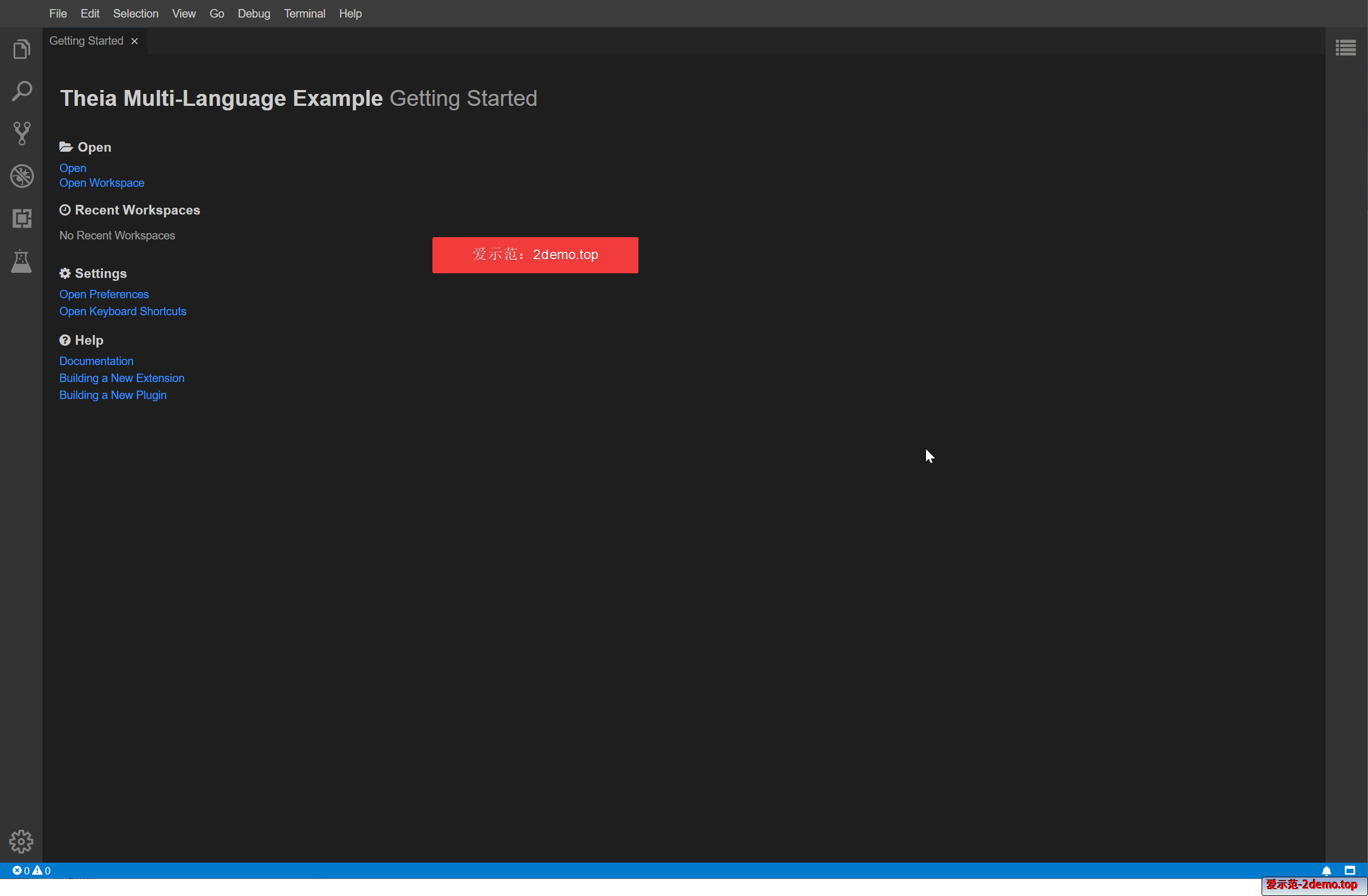Close the Getting Started tab
The height and width of the screenshot is (896, 1368).
pos(135,41)
